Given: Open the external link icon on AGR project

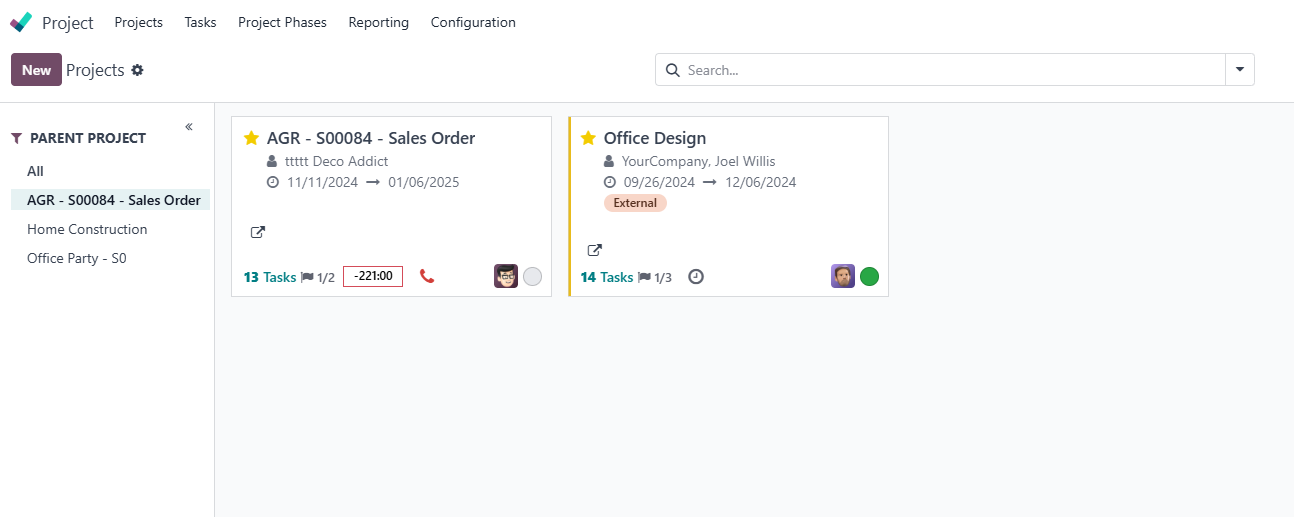Looking at the screenshot, I should click(x=257, y=232).
